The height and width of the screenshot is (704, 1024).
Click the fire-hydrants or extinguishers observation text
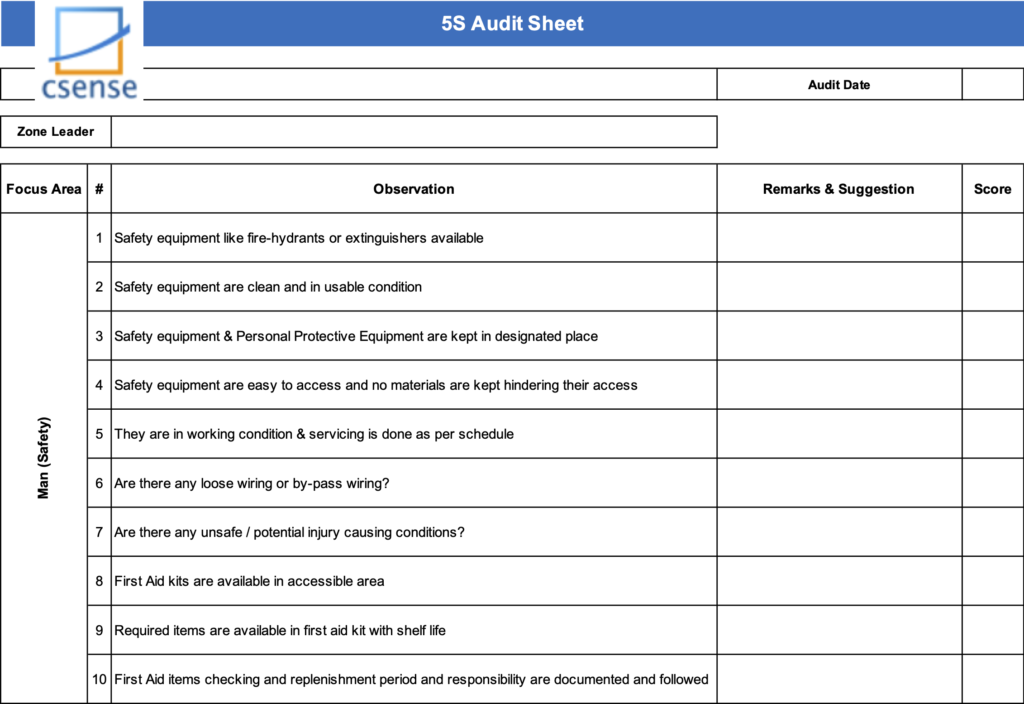click(299, 238)
